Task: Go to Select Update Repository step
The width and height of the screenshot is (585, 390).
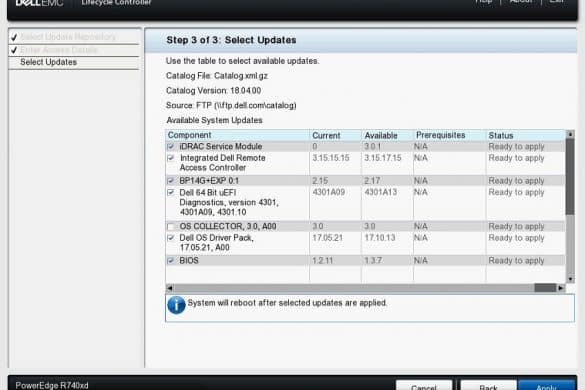Action: [x=68, y=37]
